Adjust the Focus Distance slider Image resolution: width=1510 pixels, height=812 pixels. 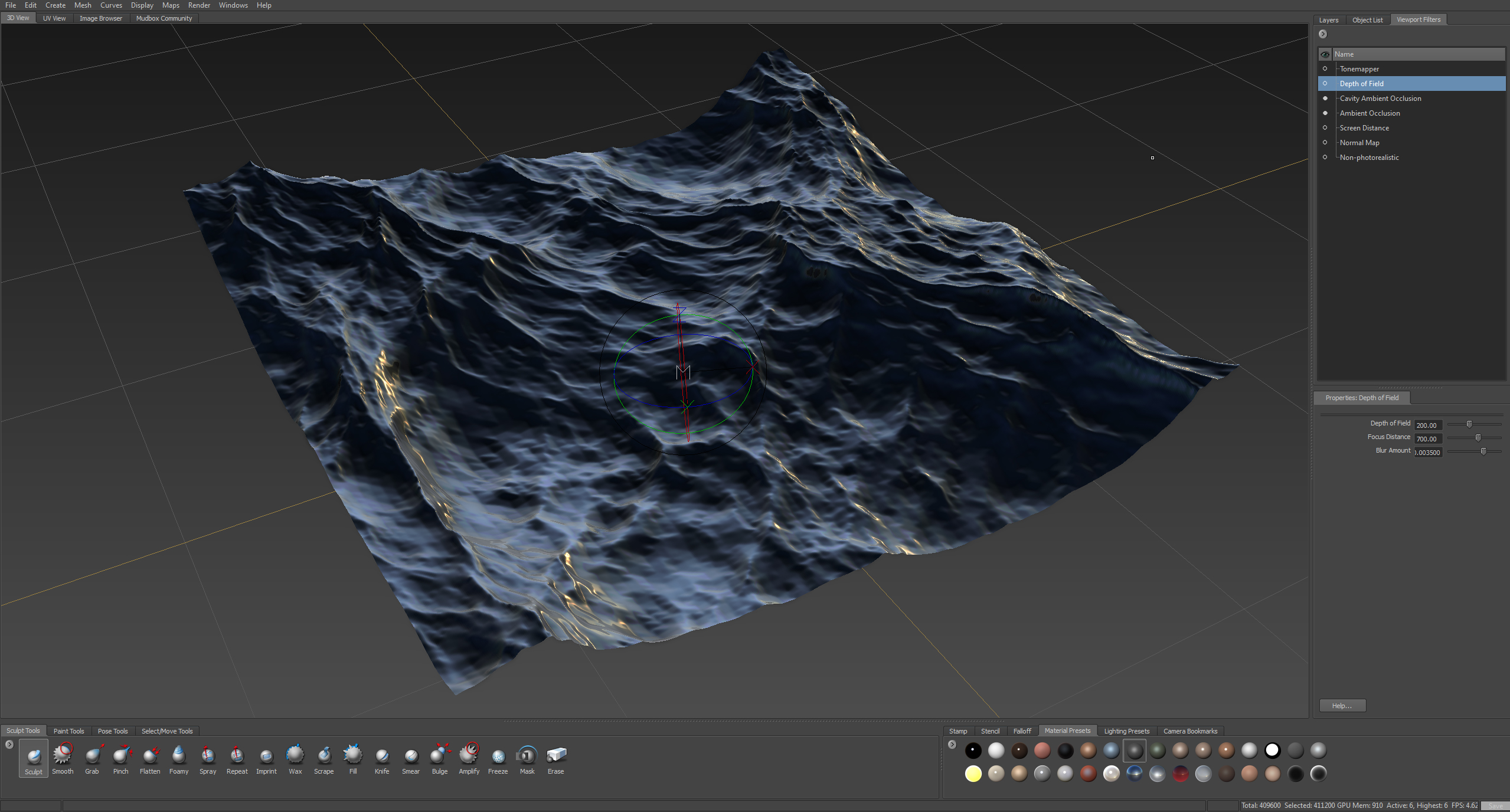coord(1478,438)
